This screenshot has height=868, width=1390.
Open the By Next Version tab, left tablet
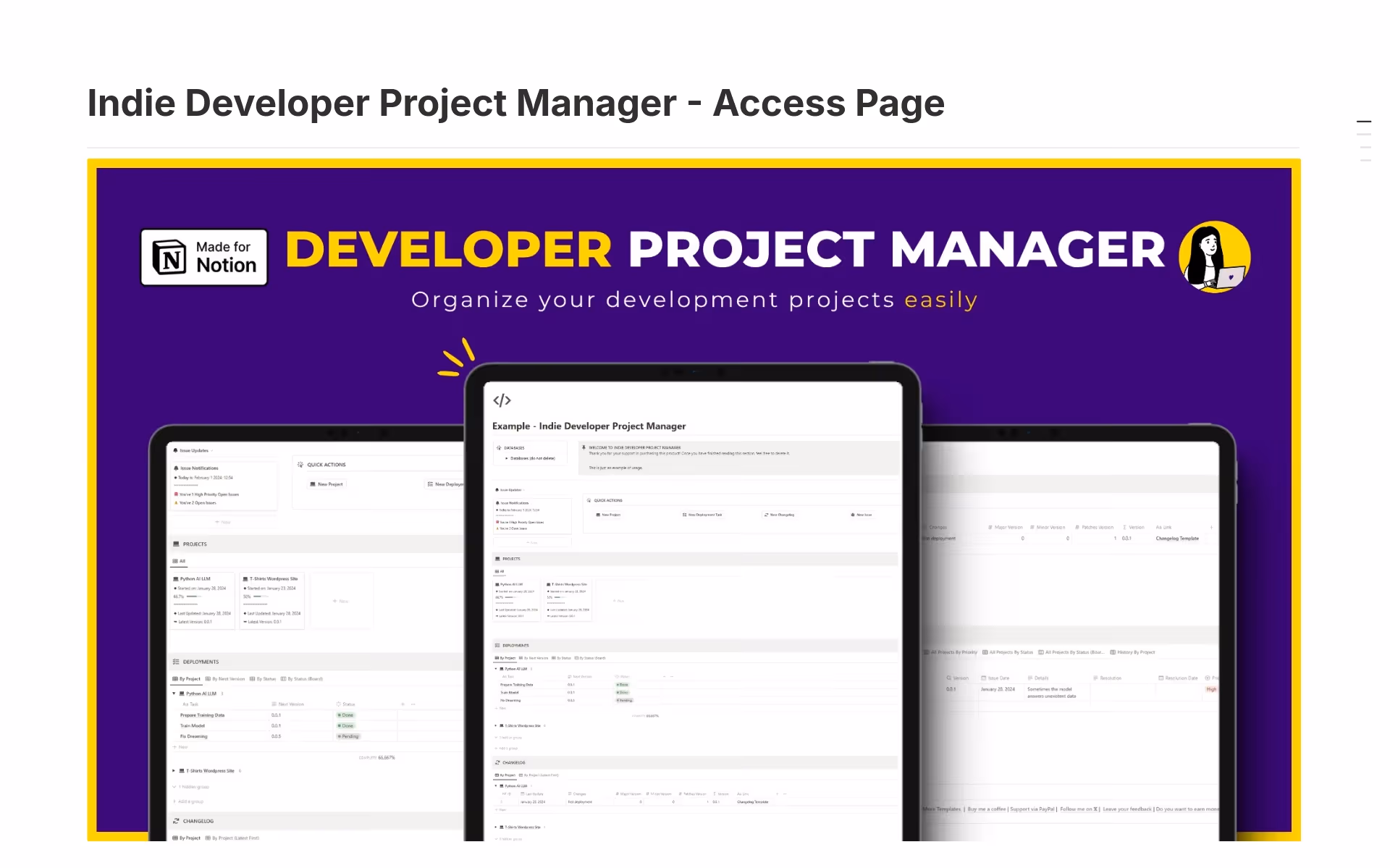point(226,679)
